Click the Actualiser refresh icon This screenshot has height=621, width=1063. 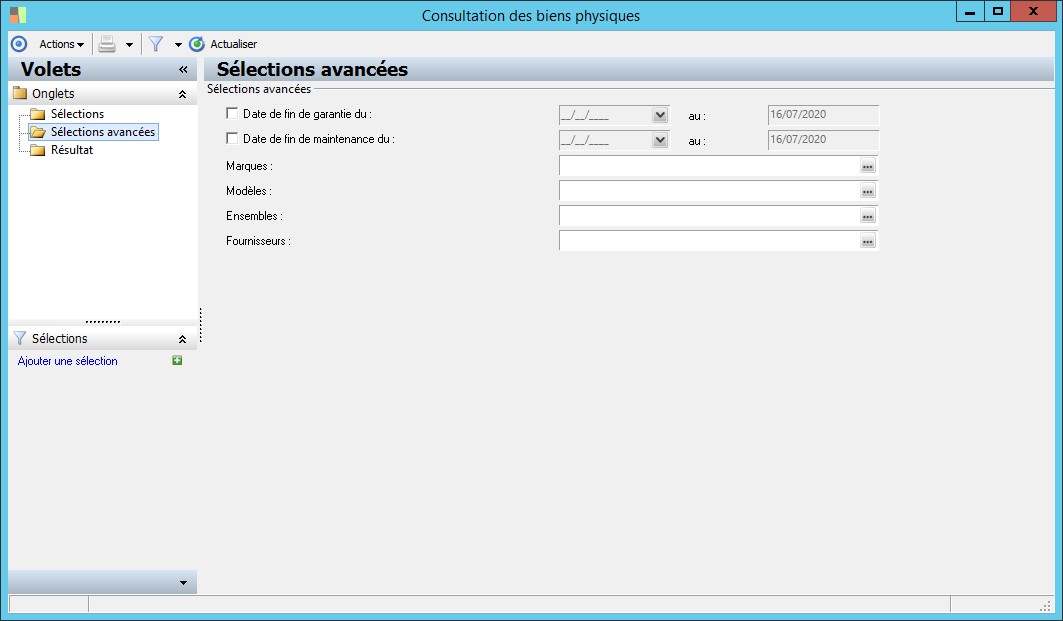click(x=197, y=44)
